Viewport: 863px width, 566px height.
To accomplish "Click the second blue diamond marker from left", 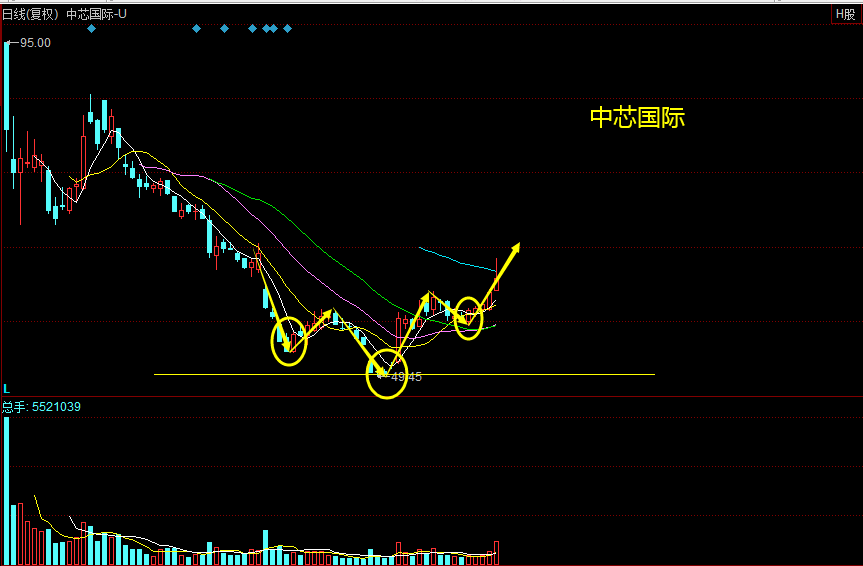I will coord(196,29).
